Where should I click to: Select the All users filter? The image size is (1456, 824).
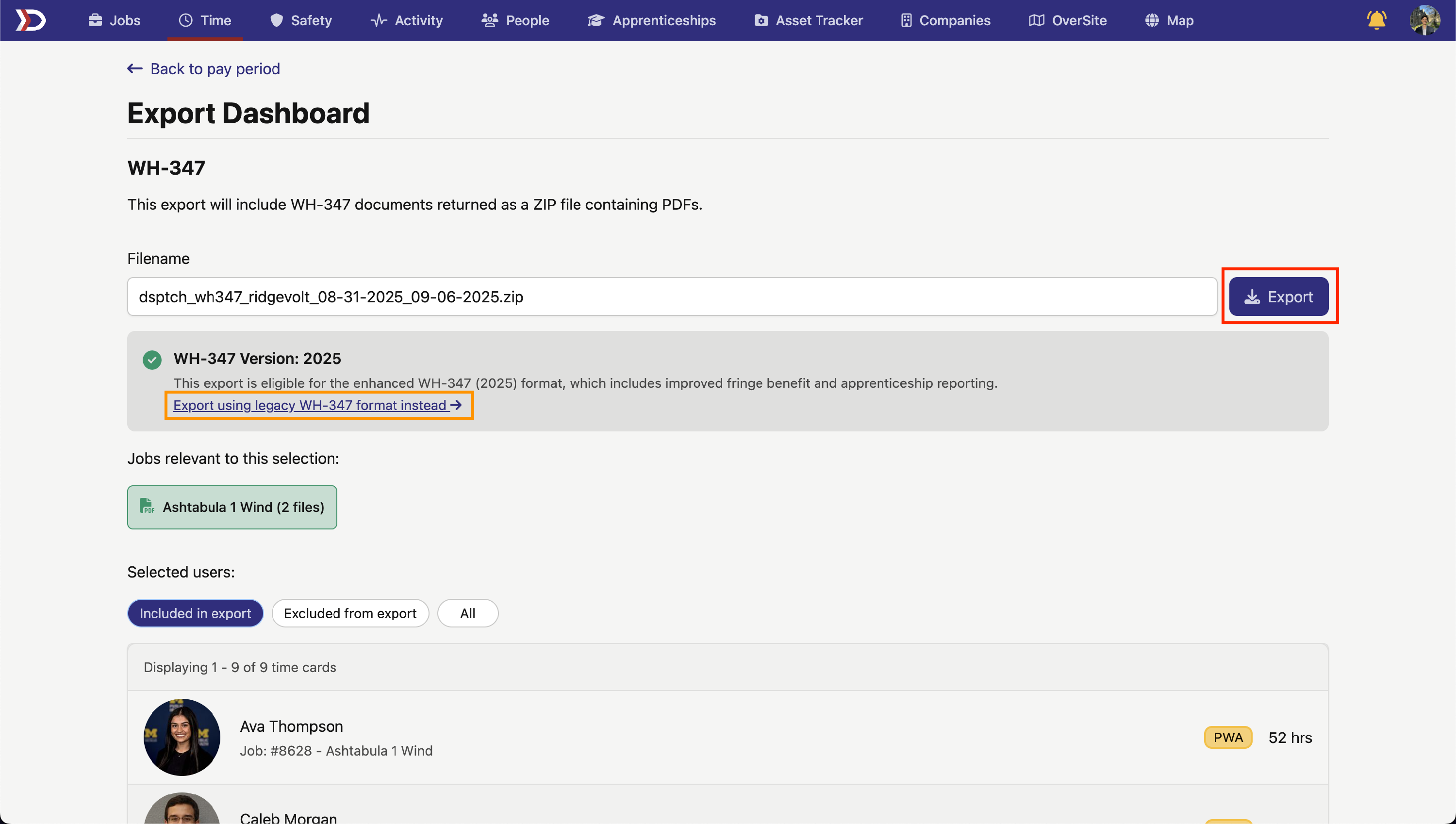(467, 613)
